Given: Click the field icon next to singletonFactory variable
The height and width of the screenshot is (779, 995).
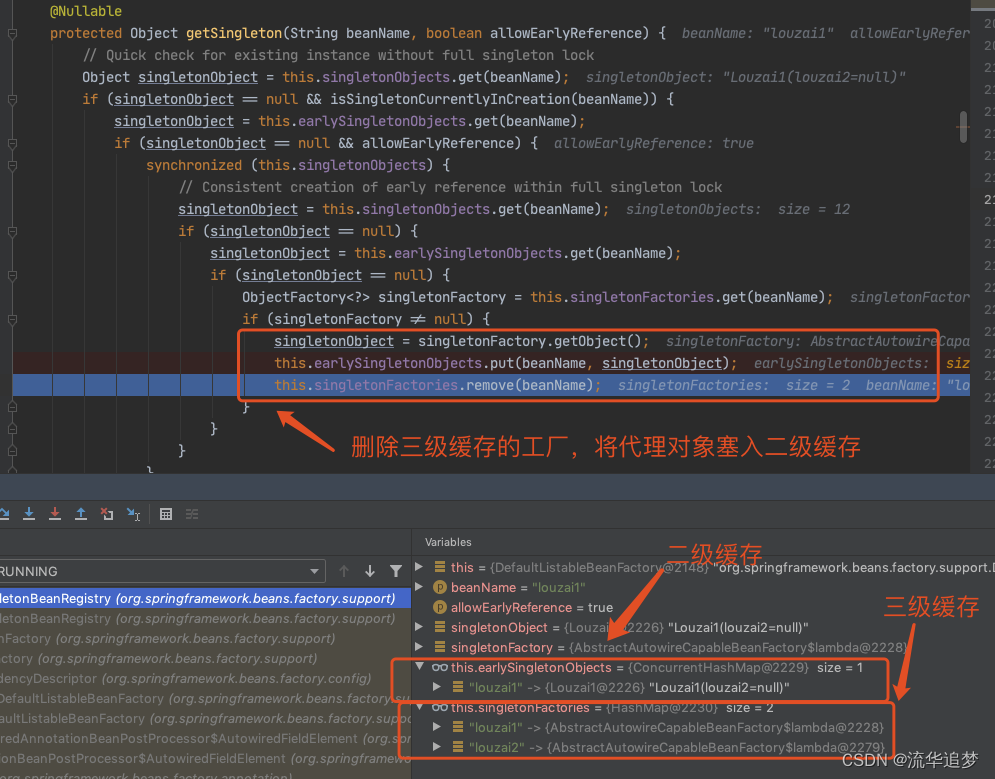Looking at the screenshot, I should tap(440, 647).
